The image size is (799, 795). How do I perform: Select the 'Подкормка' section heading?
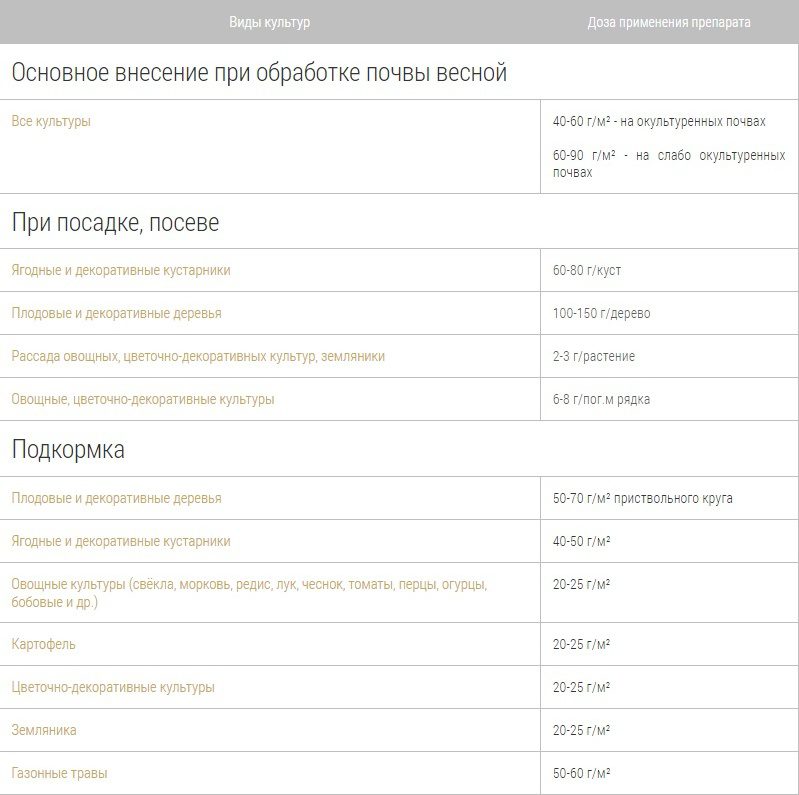(68, 450)
